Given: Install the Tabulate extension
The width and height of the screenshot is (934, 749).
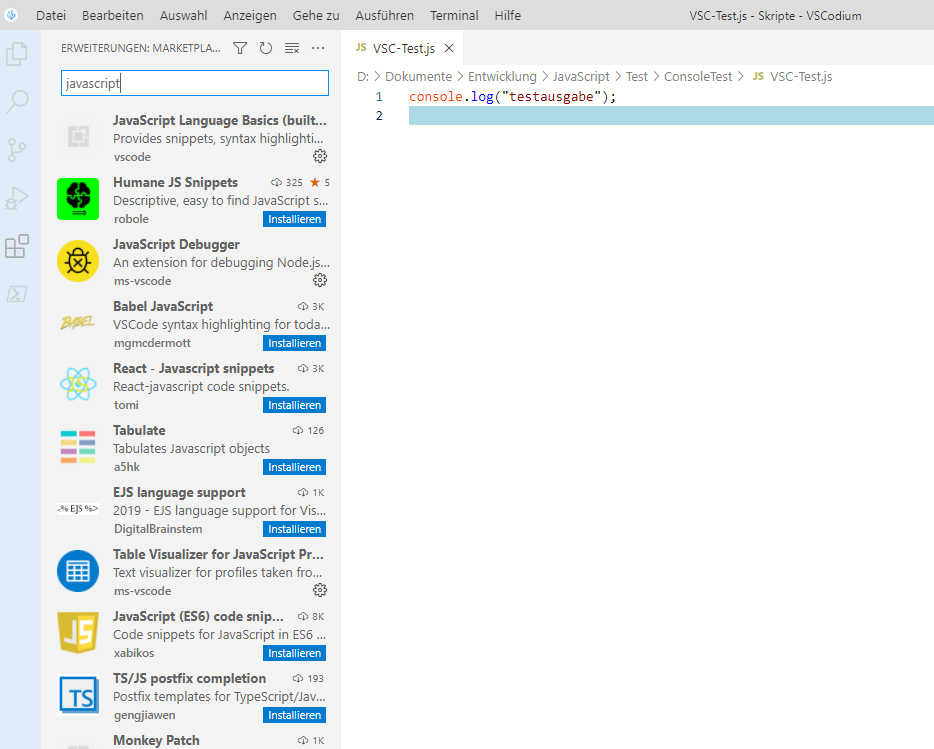Looking at the screenshot, I should tap(294, 467).
